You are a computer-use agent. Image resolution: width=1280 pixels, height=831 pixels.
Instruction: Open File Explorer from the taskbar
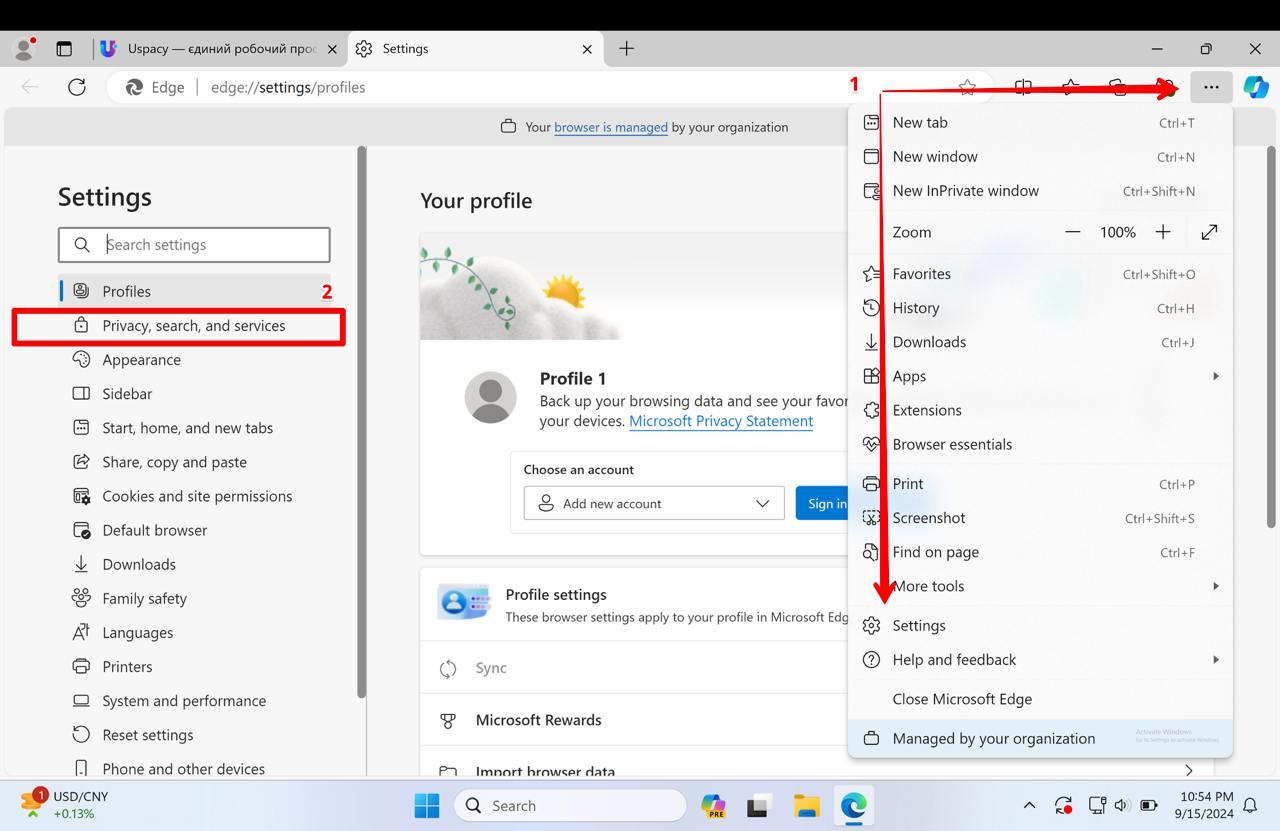(806, 805)
